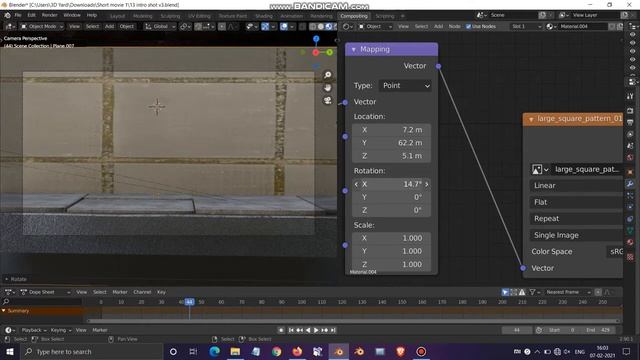Toggle only-errors filter warning icon
The height and width of the screenshot is (360, 640).
(x=522, y=292)
